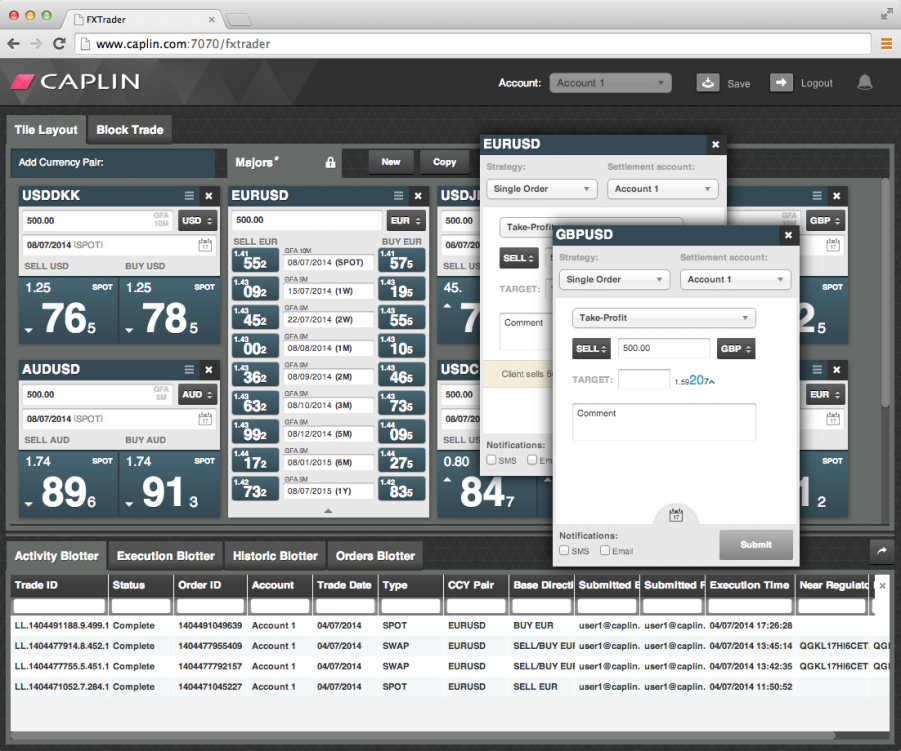Open the Account 1 header dropdown
This screenshot has height=751, width=901.
point(610,83)
